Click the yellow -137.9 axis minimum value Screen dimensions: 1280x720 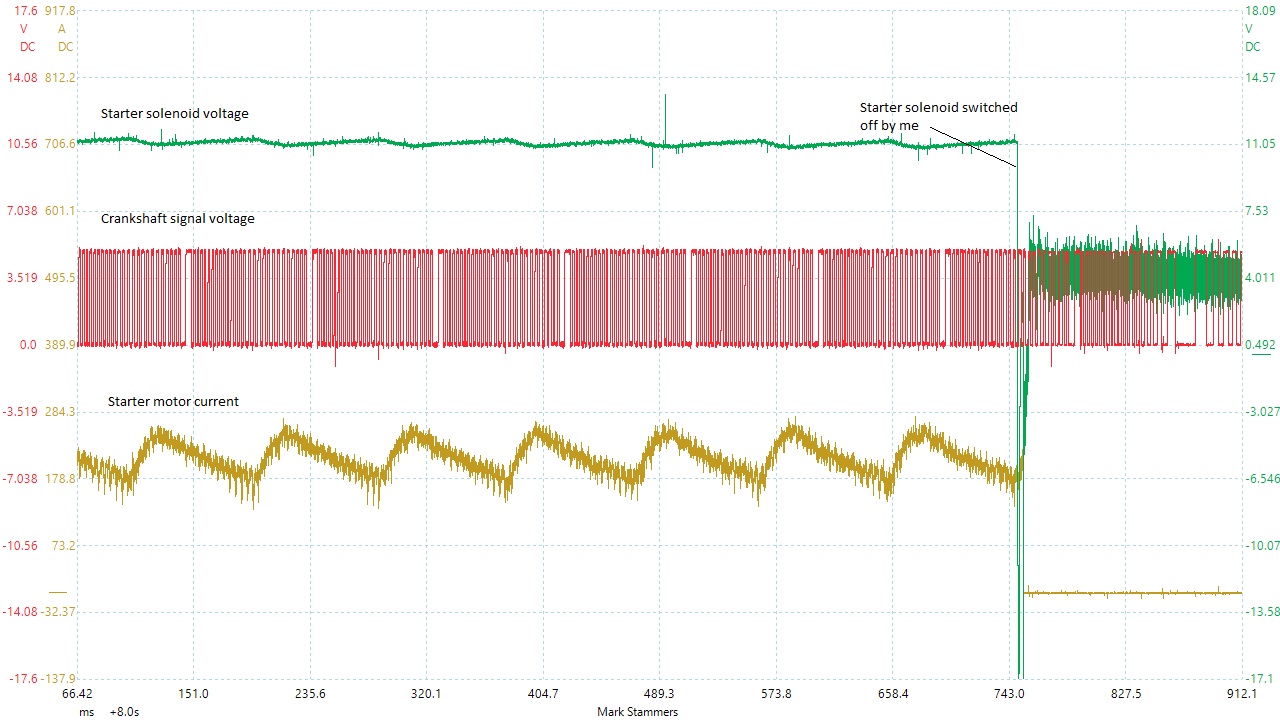point(58,679)
